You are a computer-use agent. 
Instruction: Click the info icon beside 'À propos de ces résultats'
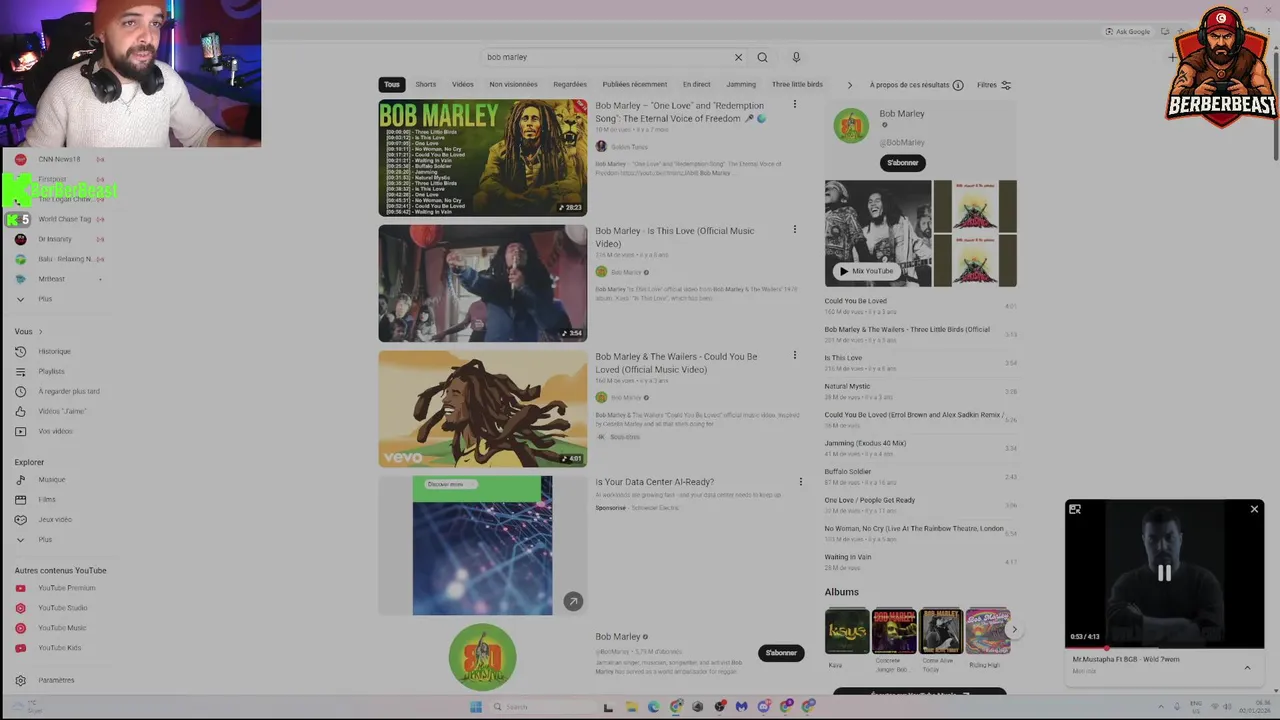(958, 85)
